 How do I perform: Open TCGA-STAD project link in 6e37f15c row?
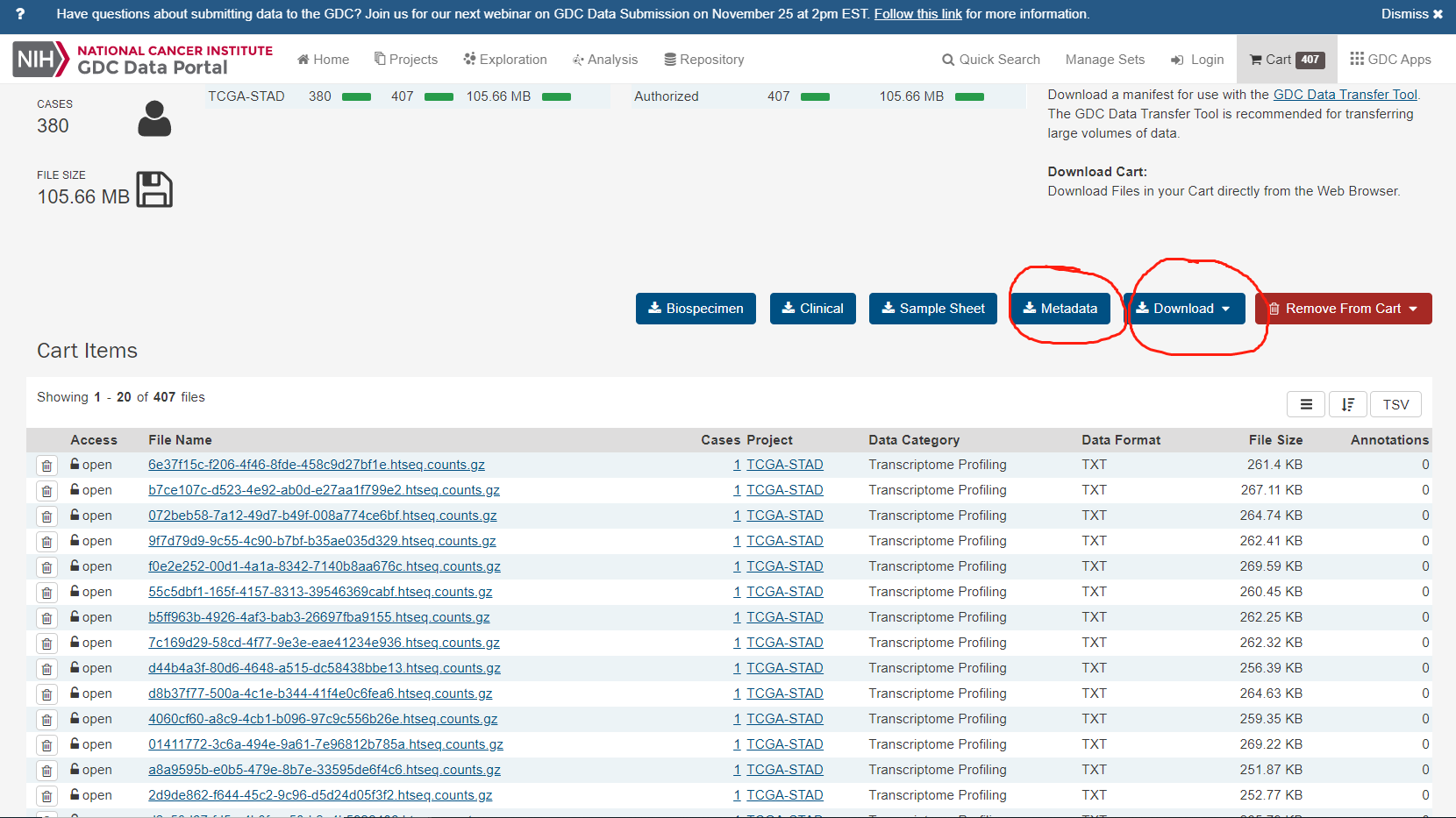(785, 465)
